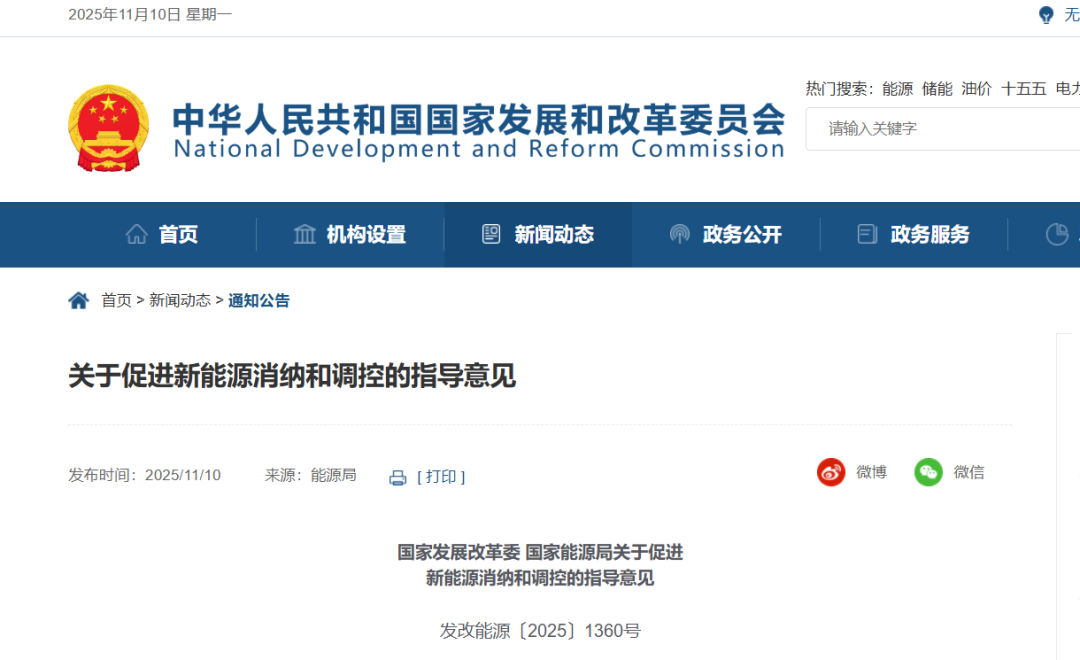This screenshot has width=1080, height=660.
Task: Open the 油价 hot search topic
Action: (975, 88)
